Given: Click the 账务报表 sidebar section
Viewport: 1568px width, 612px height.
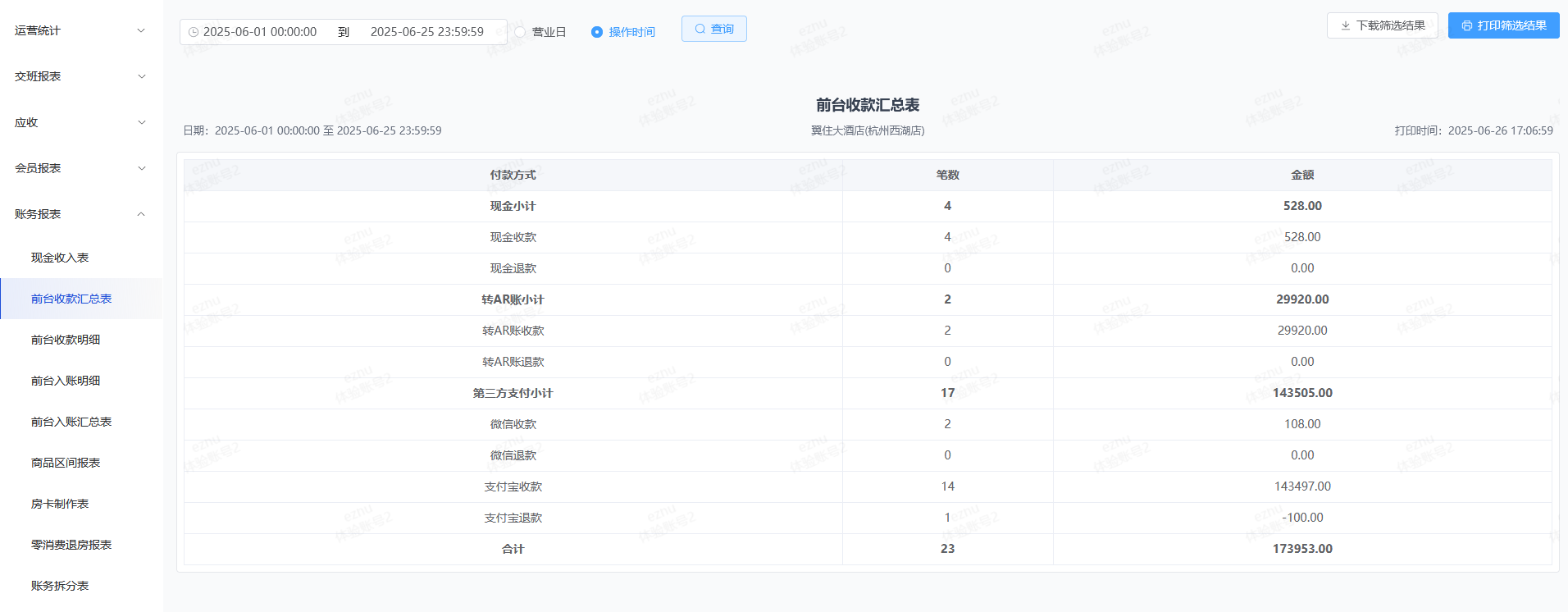Looking at the screenshot, I should click(80, 214).
